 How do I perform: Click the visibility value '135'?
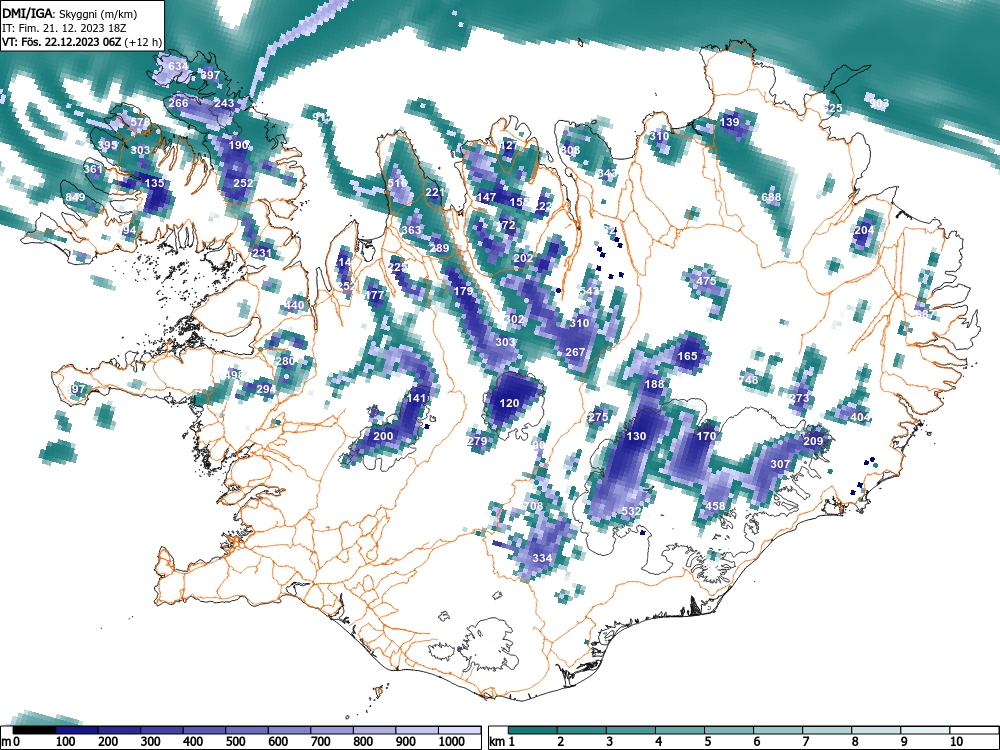pyautogui.click(x=154, y=183)
